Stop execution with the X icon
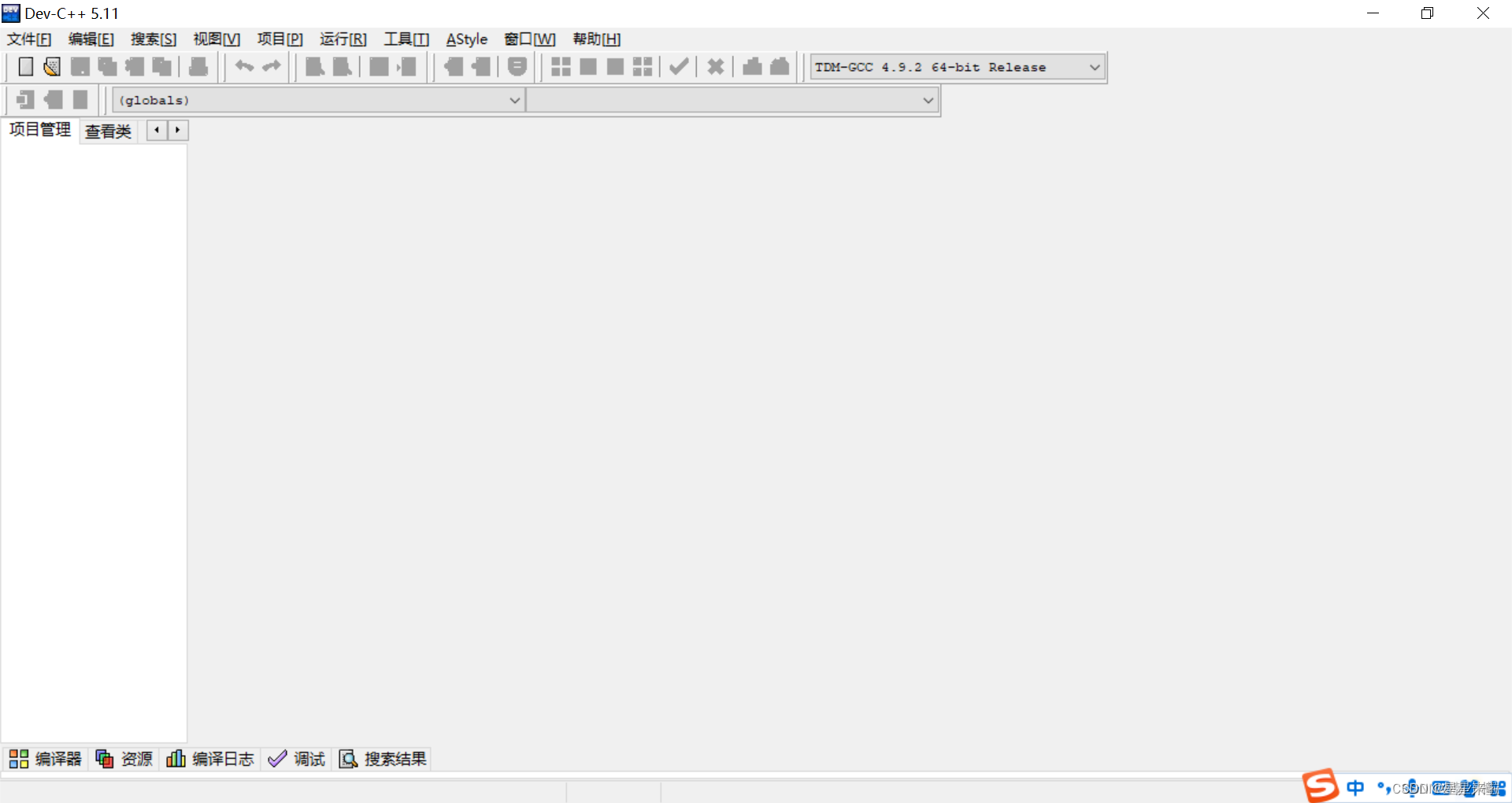The image size is (1512, 803). pyautogui.click(x=715, y=67)
